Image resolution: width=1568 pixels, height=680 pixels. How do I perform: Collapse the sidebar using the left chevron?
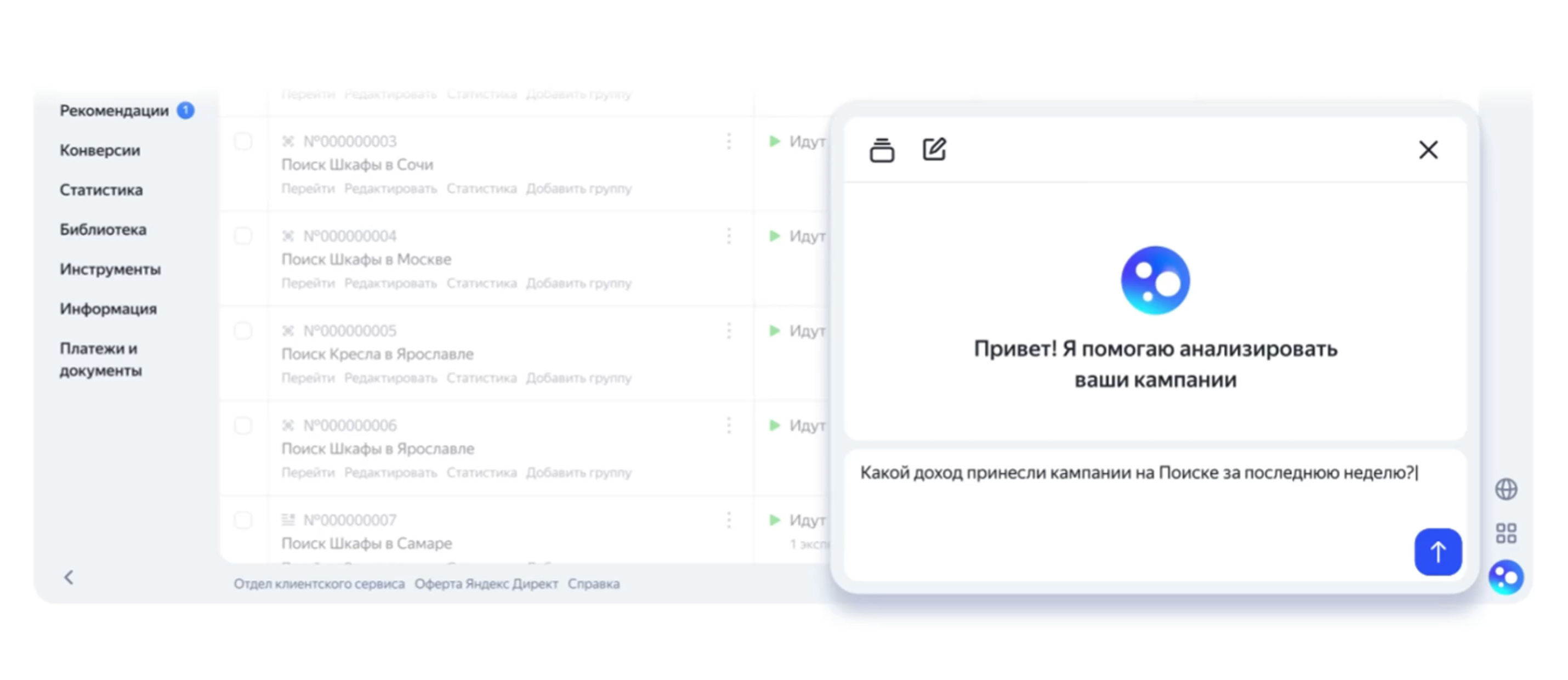[x=69, y=578]
